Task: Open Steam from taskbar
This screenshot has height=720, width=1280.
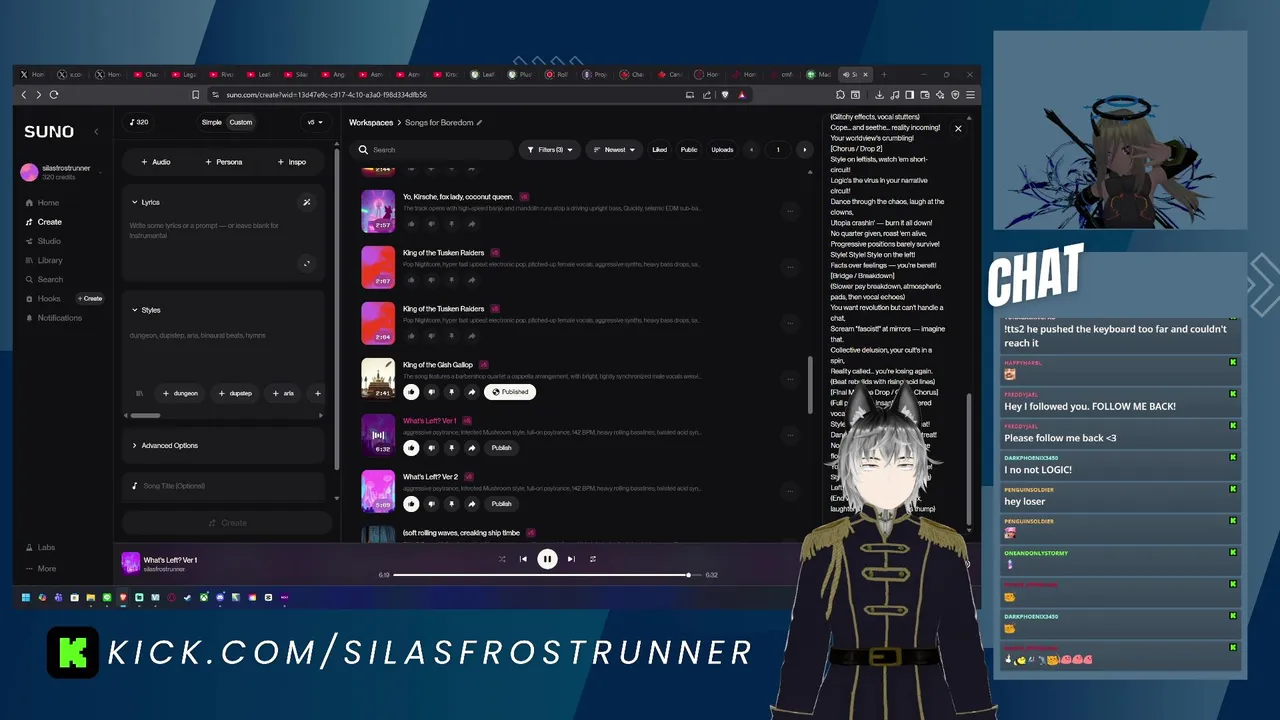Action: pyautogui.click(x=187, y=598)
